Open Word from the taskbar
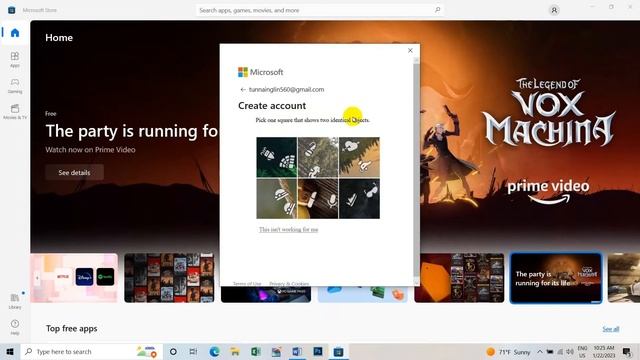Image resolution: width=640 pixels, height=360 pixels. click(x=297, y=351)
